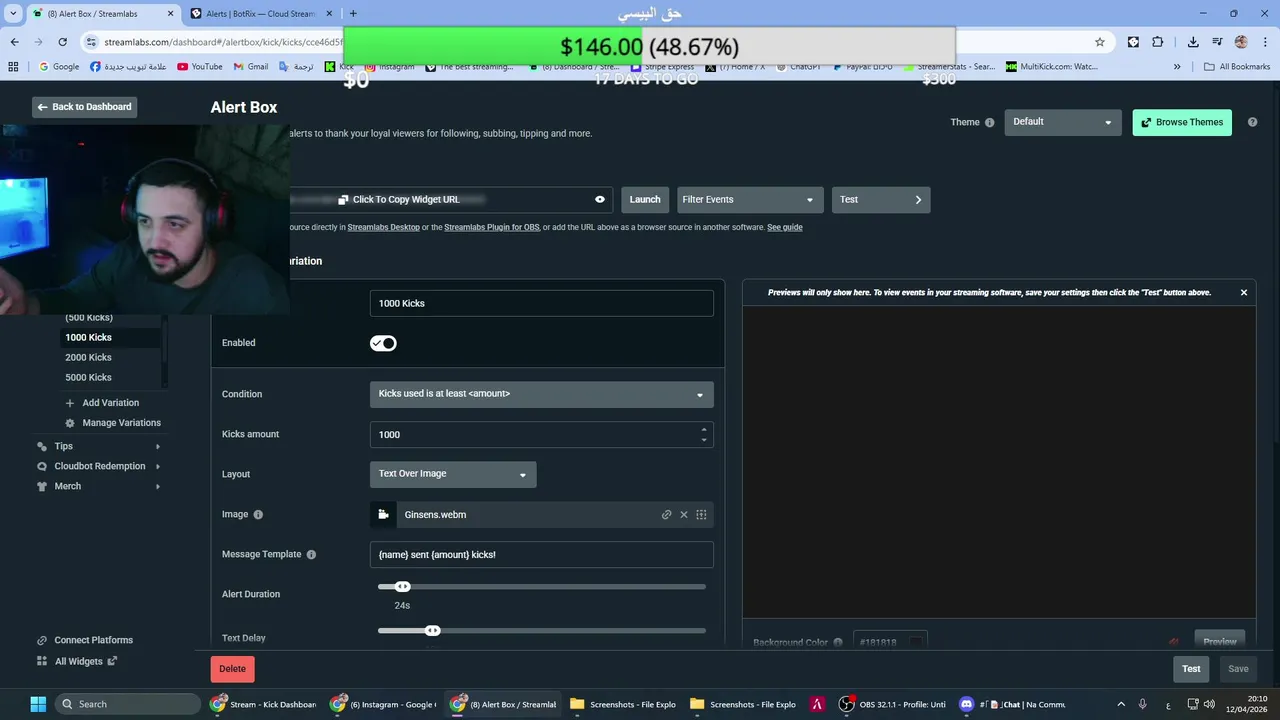Click the info icon next to Image label
Screen dimensions: 1280x720
258,514
